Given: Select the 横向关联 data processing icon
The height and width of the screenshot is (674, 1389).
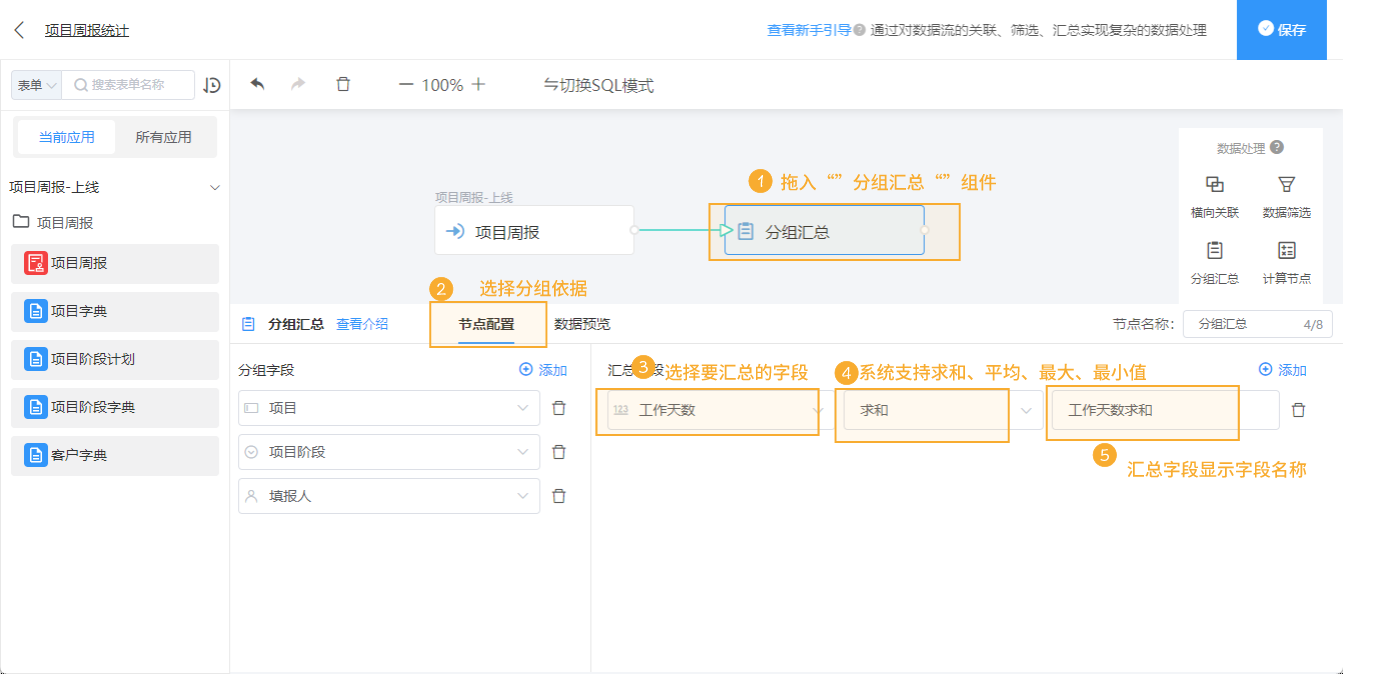Looking at the screenshot, I should tap(1214, 194).
